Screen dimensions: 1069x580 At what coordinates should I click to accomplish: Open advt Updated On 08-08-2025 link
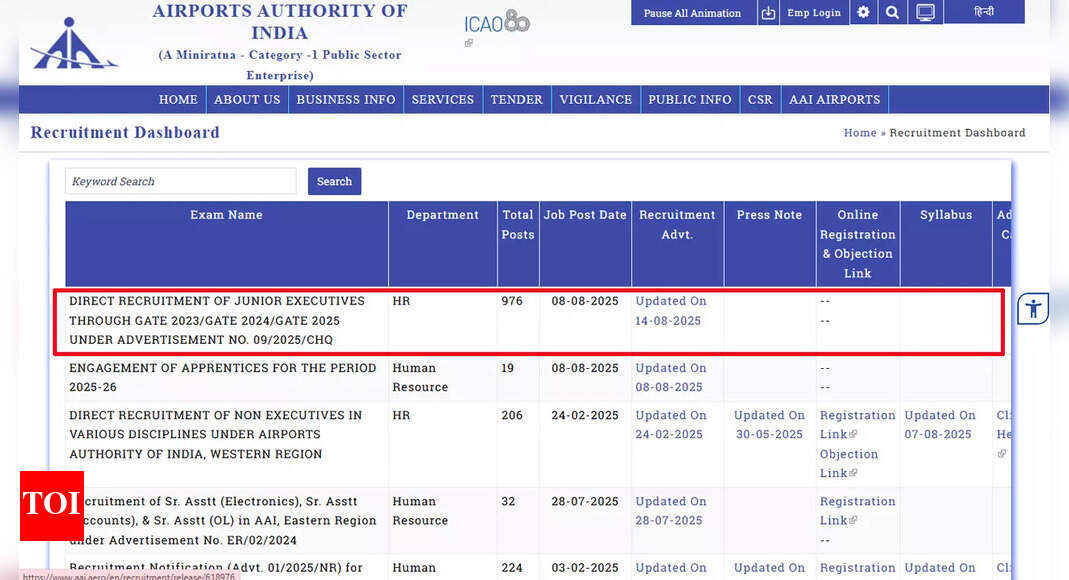tap(671, 378)
